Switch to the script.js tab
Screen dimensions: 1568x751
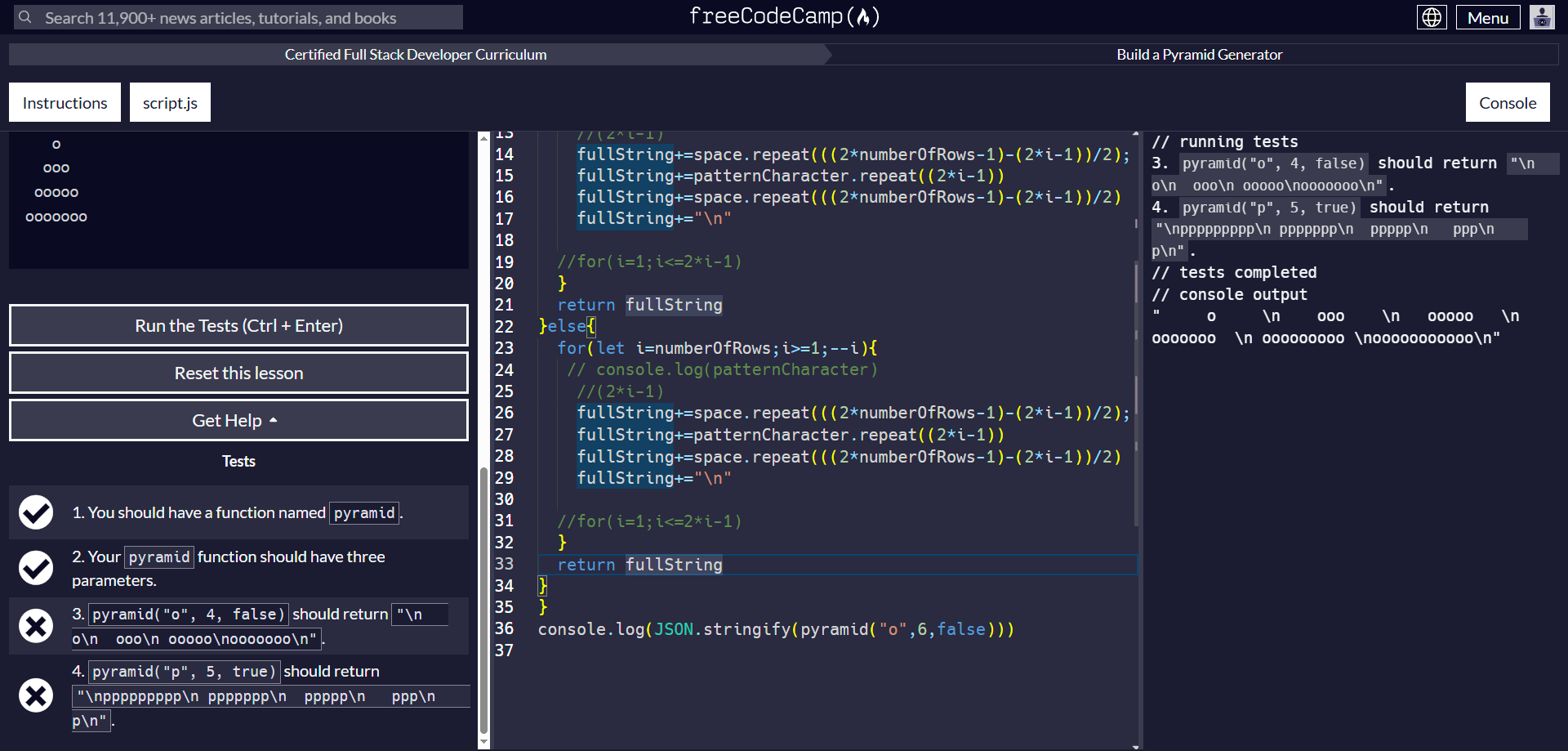pos(170,102)
